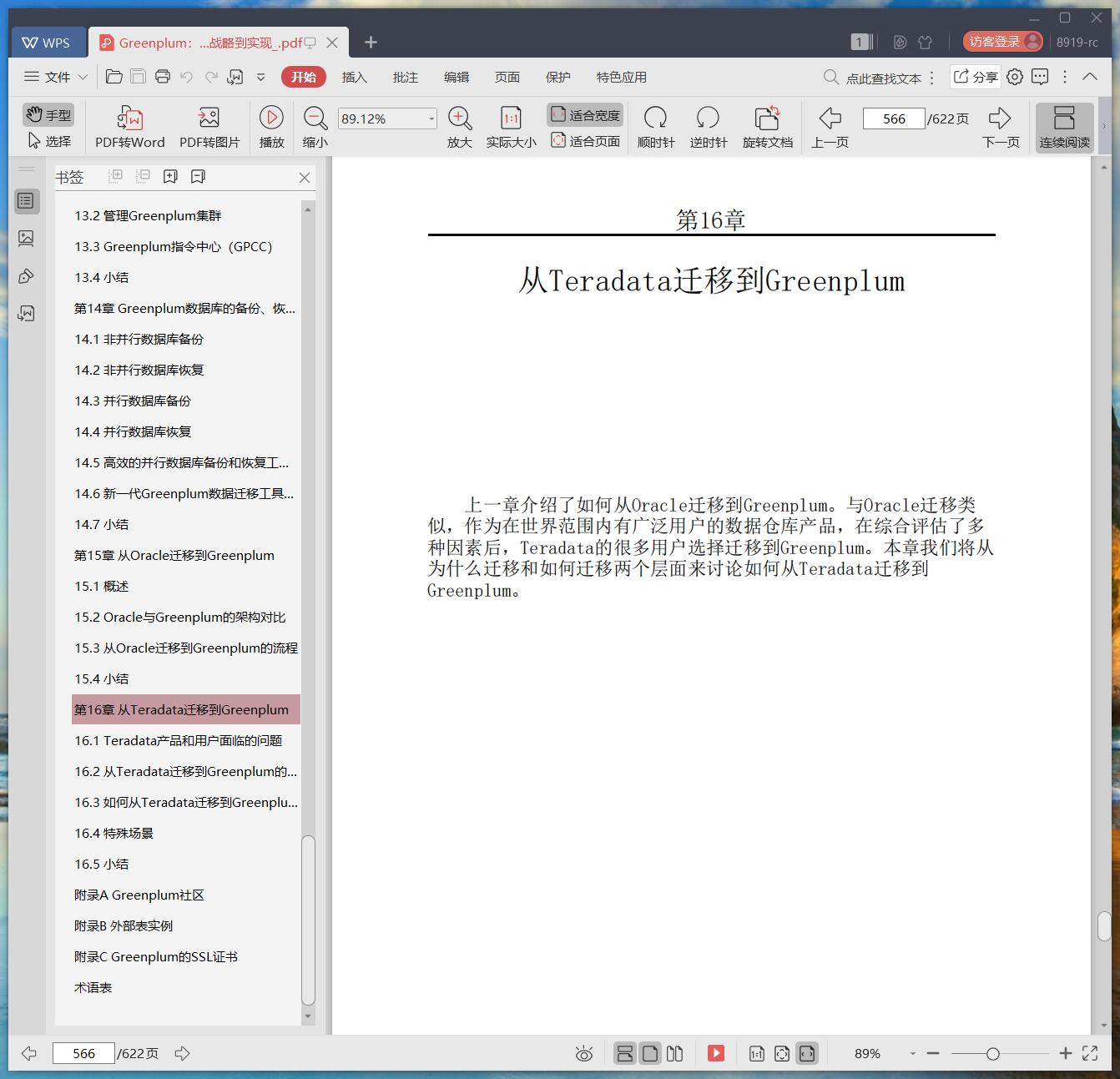Open the comment bubble icon near settings
The height and width of the screenshot is (1079, 1120).
(1040, 77)
